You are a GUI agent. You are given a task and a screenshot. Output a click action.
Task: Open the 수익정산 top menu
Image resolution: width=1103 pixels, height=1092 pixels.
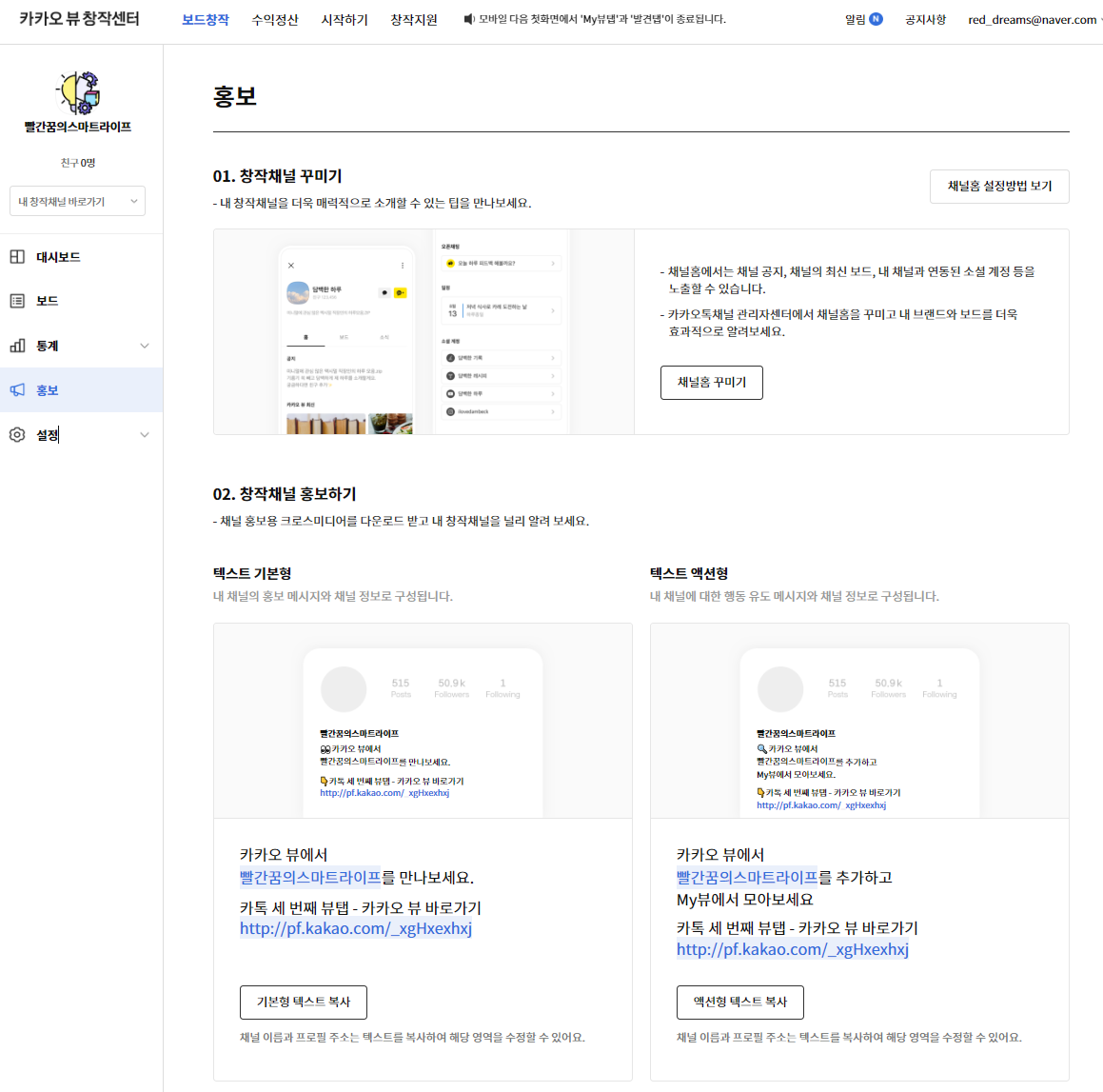click(x=275, y=20)
